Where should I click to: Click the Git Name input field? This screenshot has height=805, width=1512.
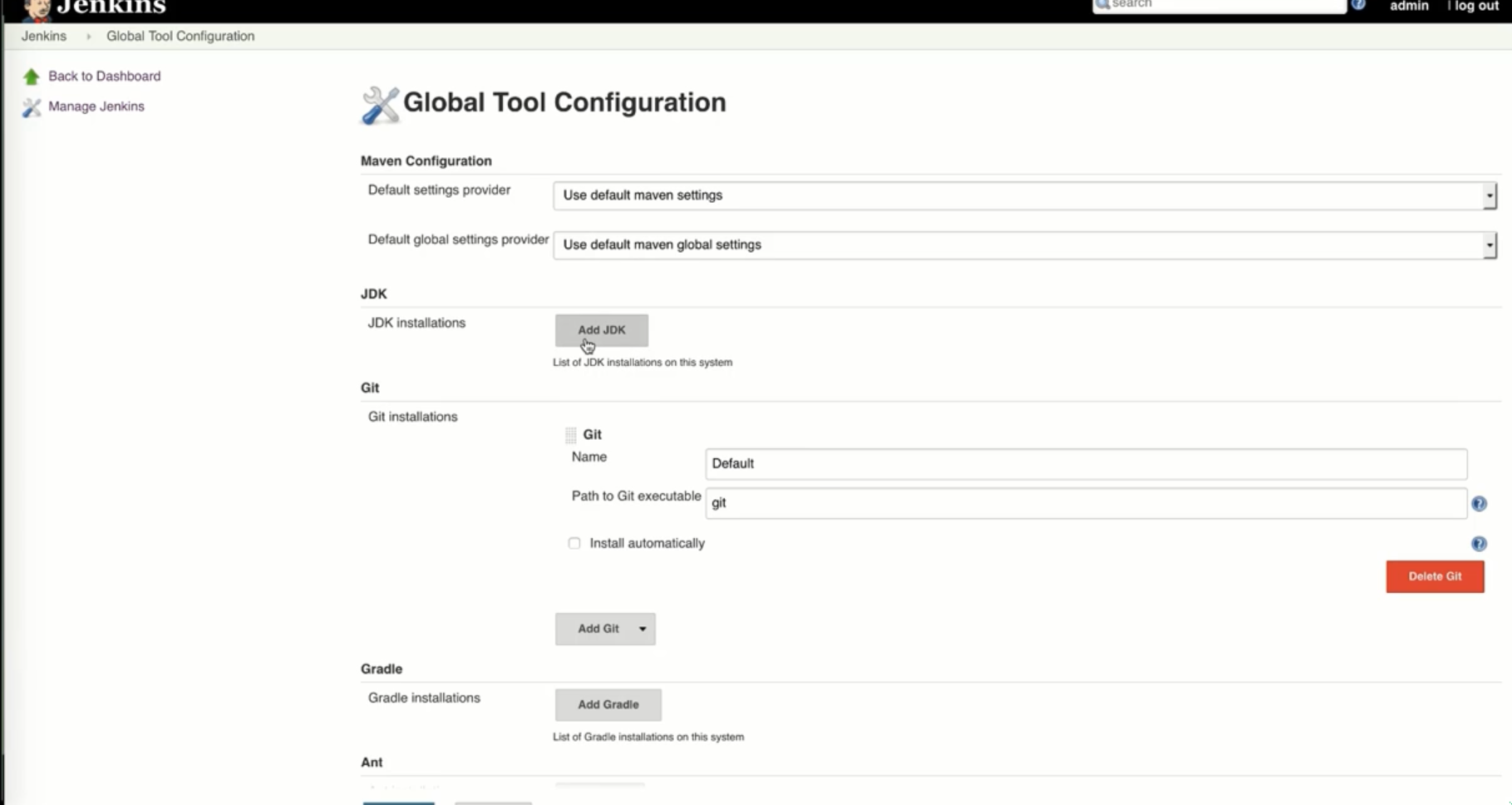coord(1086,464)
